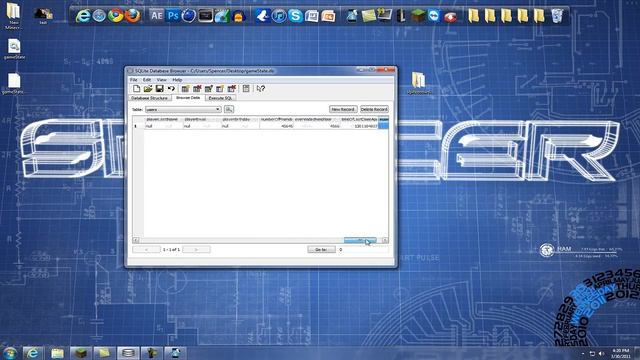Click the Delete Record button

point(374,109)
